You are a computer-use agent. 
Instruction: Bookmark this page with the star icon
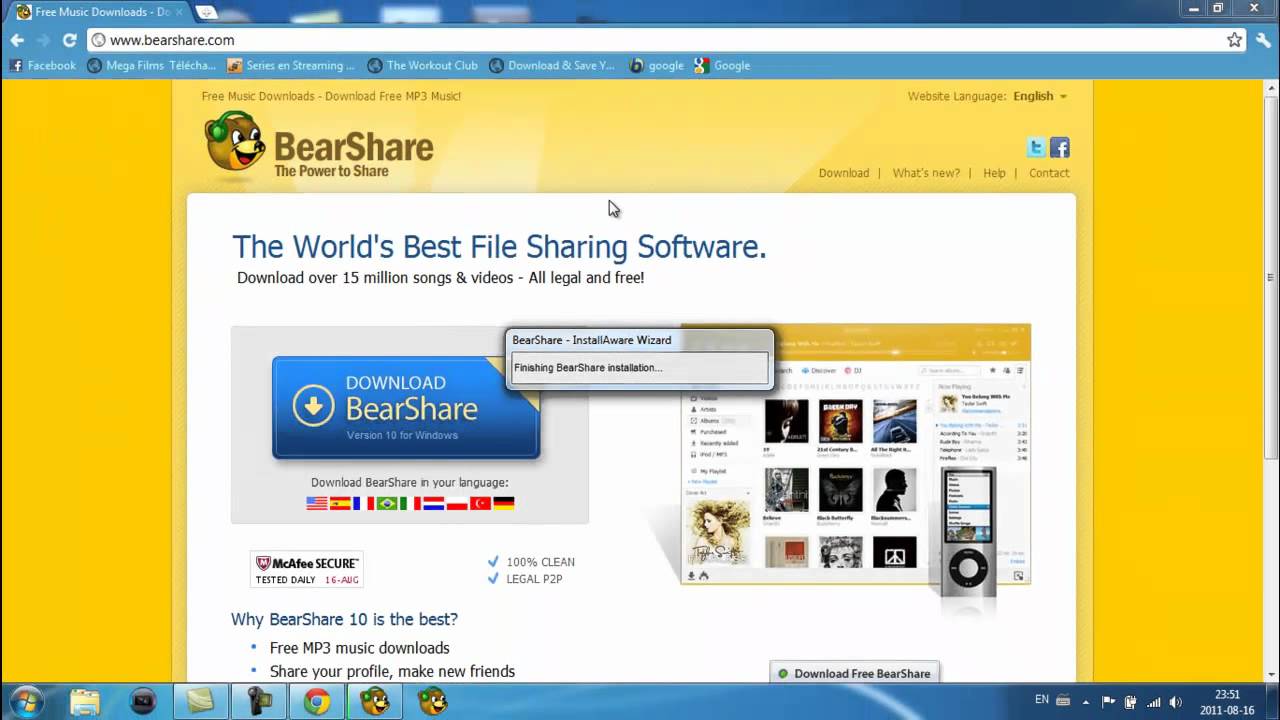[x=1235, y=40]
